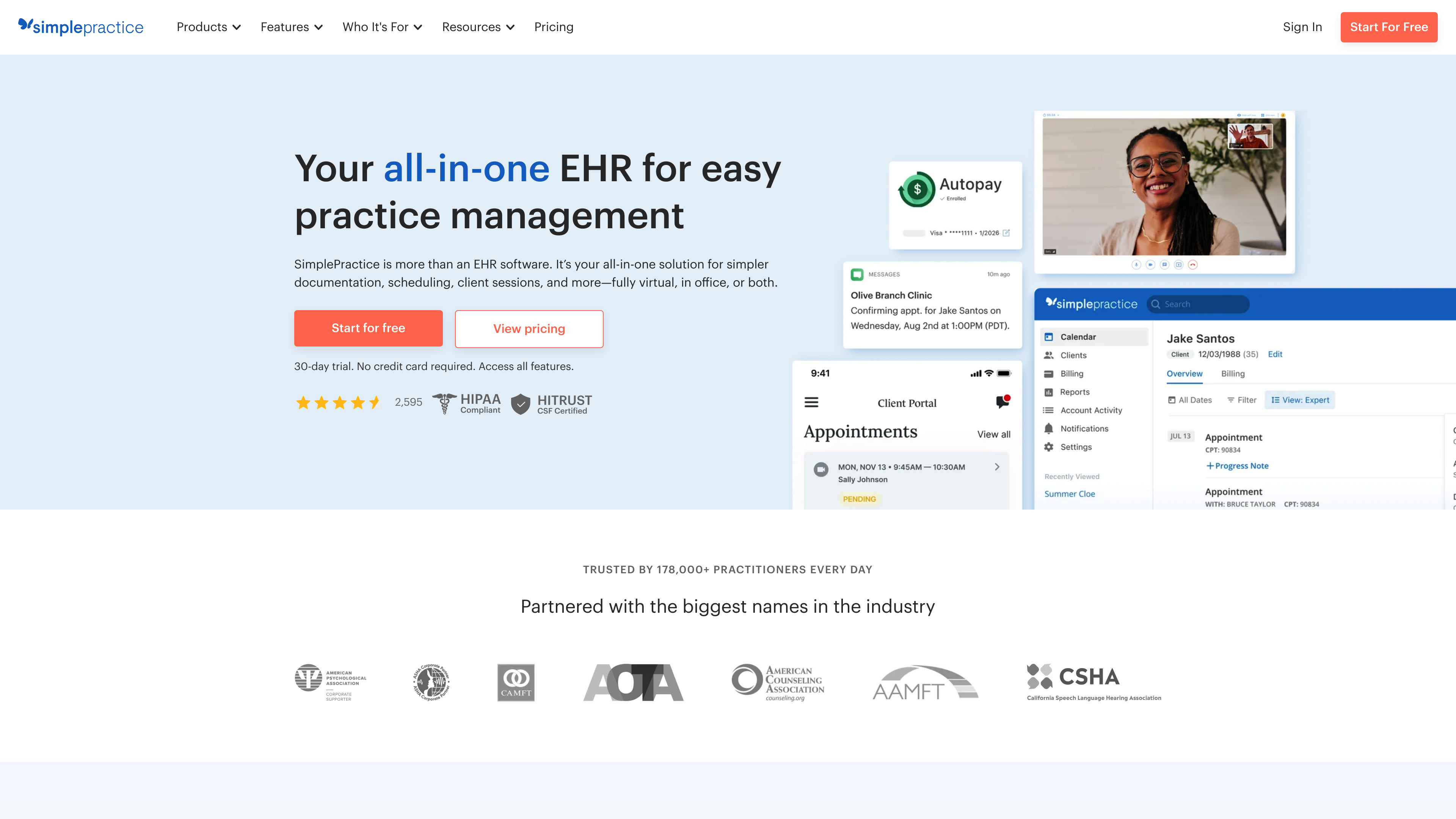This screenshot has height=819, width=1456.
Task: Click the orange Start for free button
Action: [x=368, y=328]
